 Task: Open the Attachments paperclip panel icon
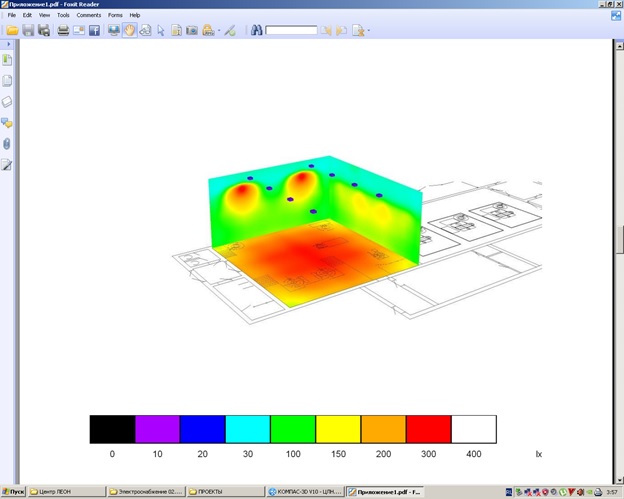(x=7, y=144)
